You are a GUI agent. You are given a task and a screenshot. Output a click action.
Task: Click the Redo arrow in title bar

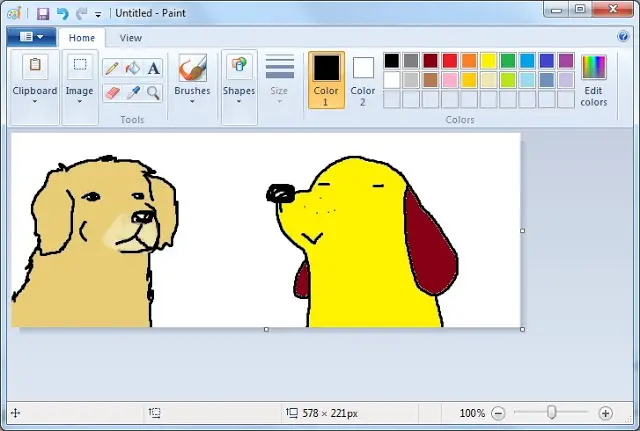click(82, 13)
